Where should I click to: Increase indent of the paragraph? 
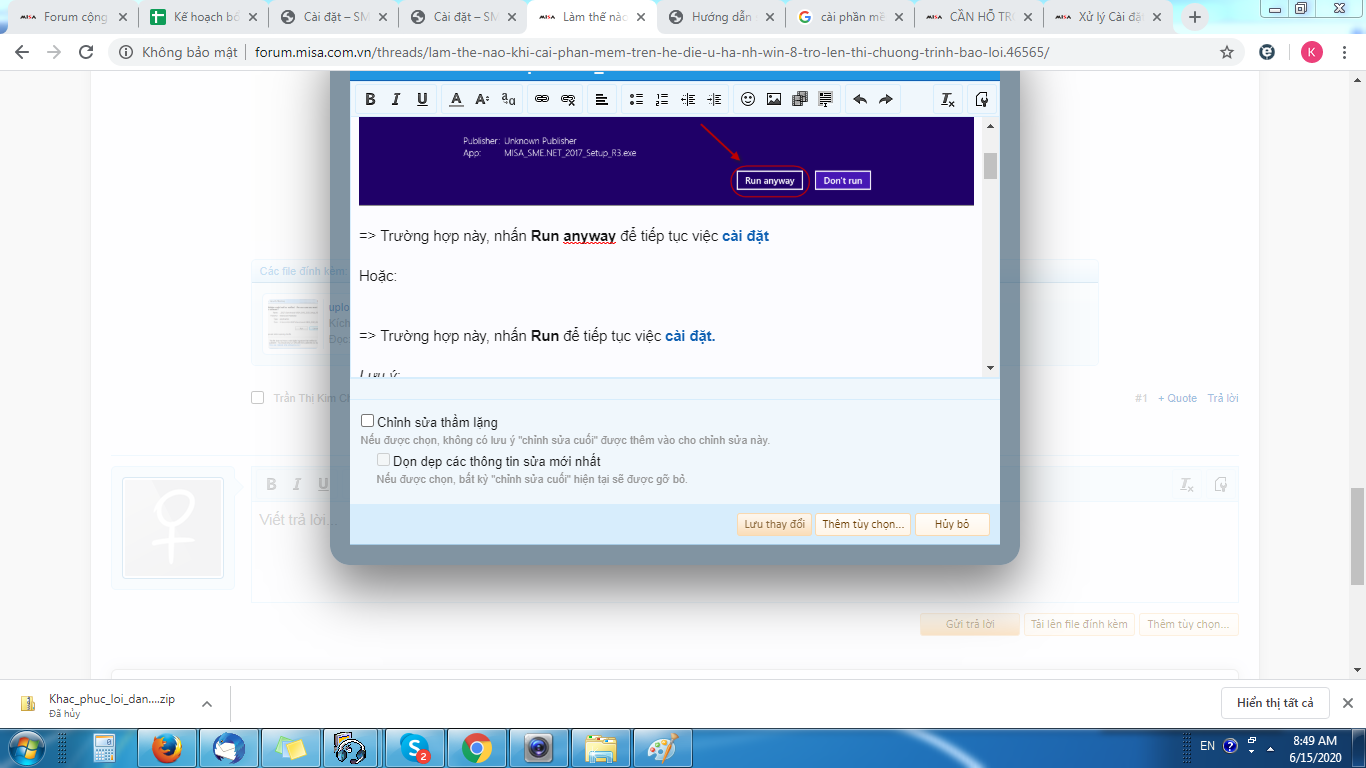pos(714,99)
